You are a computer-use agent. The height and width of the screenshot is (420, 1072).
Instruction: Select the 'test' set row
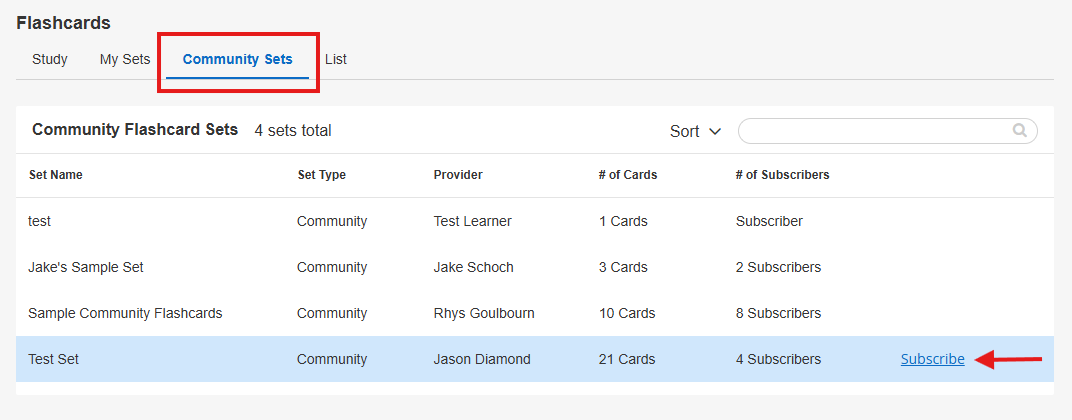pyautogui.click(x=39, y=221)
